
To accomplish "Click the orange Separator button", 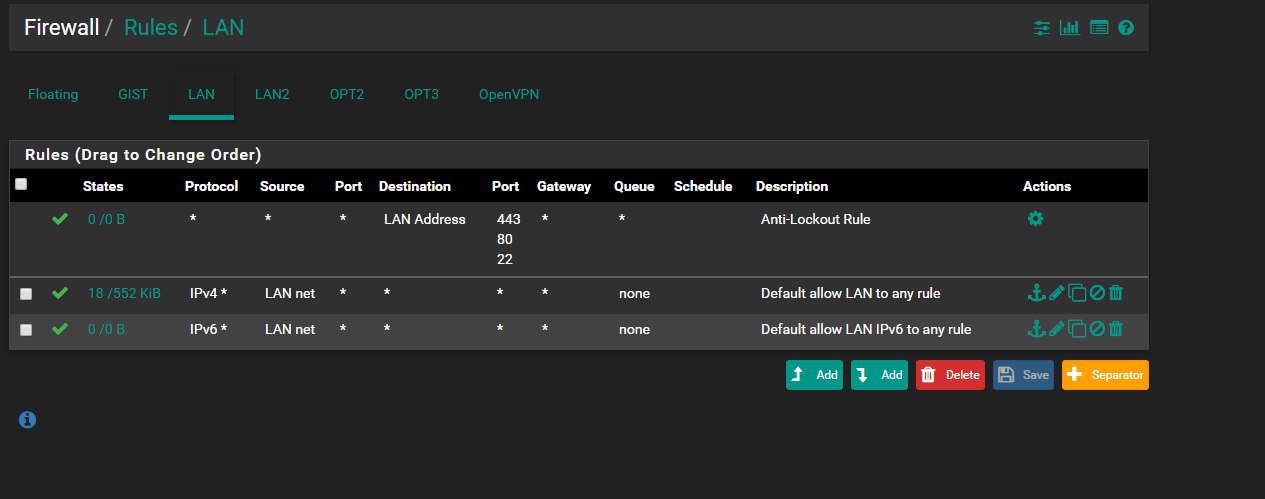I will click(x=1105, y=375).
